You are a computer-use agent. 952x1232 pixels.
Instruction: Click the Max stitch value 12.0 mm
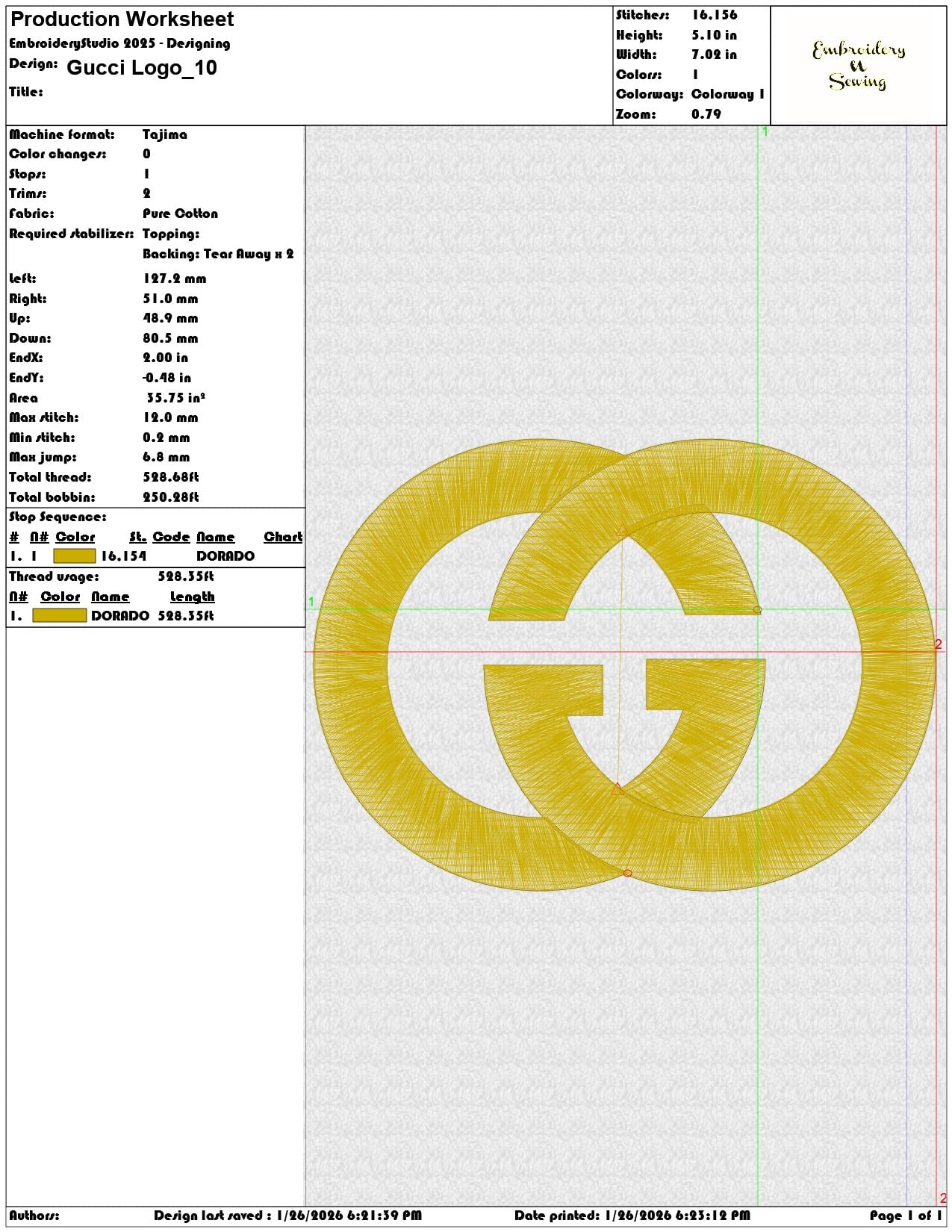click(x=171, y=417)
